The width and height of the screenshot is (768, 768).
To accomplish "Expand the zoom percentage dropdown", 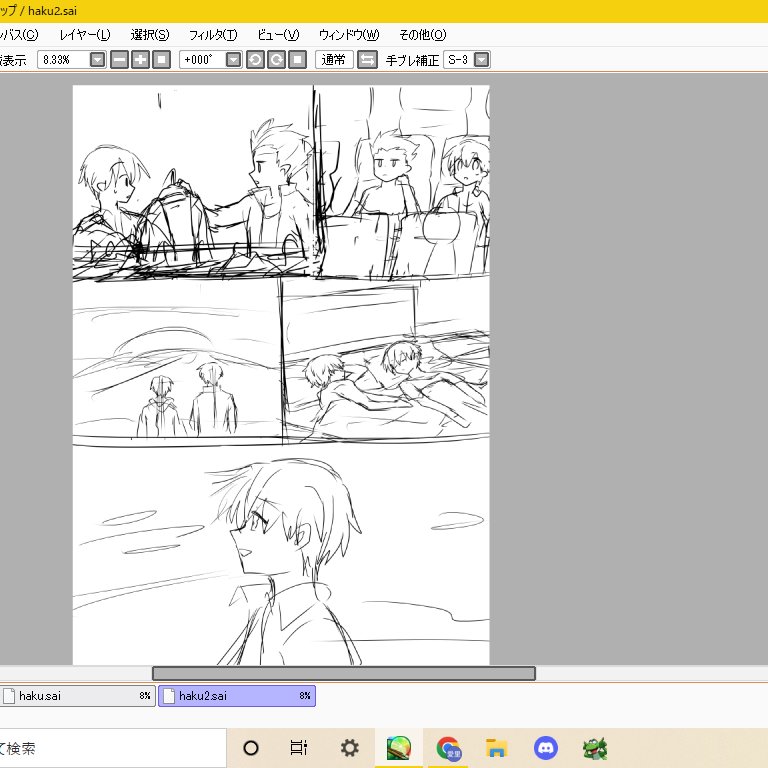I will (97, 60).
